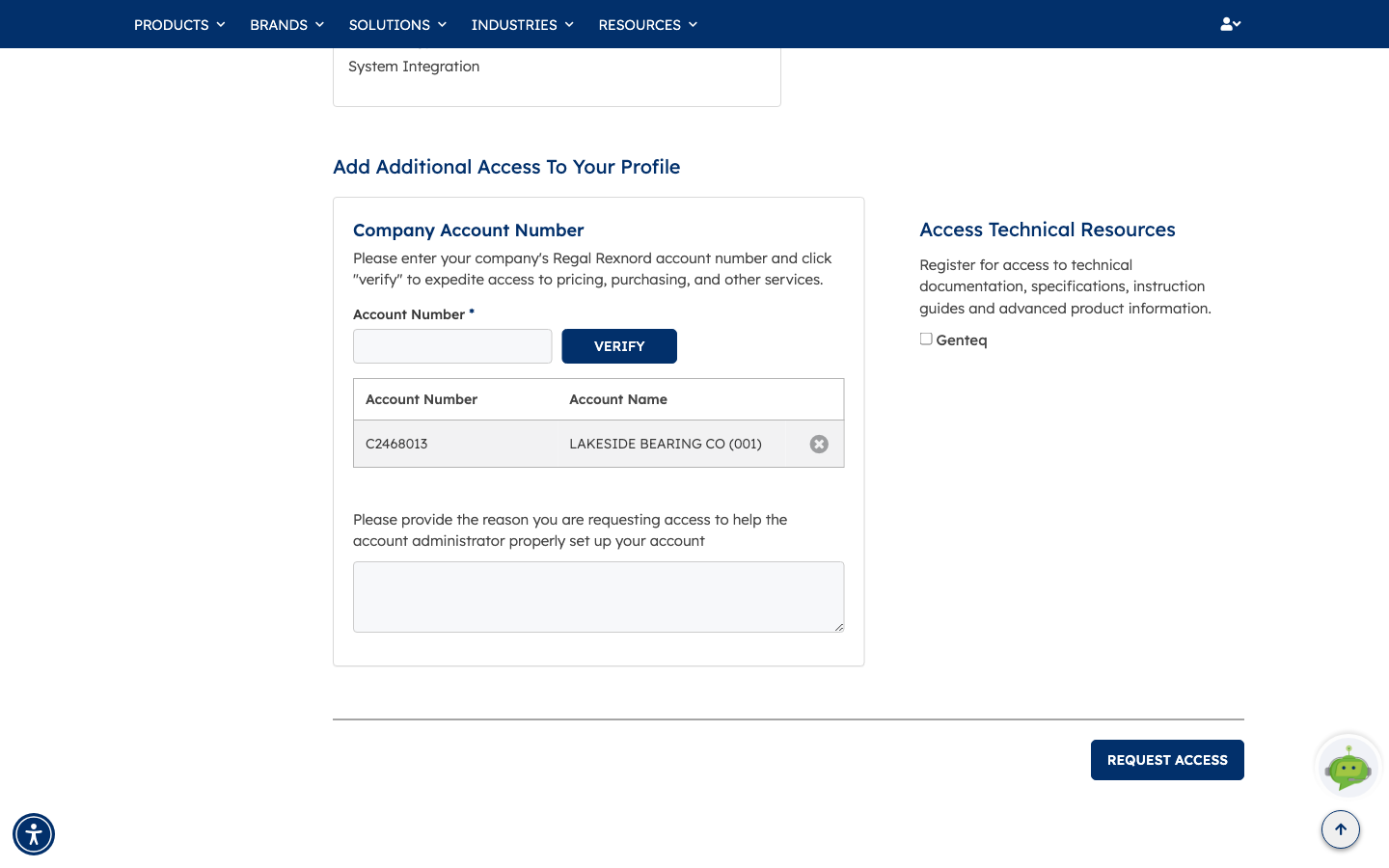Click the access reason text area
Image resolution: width=1389 pixels, height=868 pixels.
[x=599, y=597]
